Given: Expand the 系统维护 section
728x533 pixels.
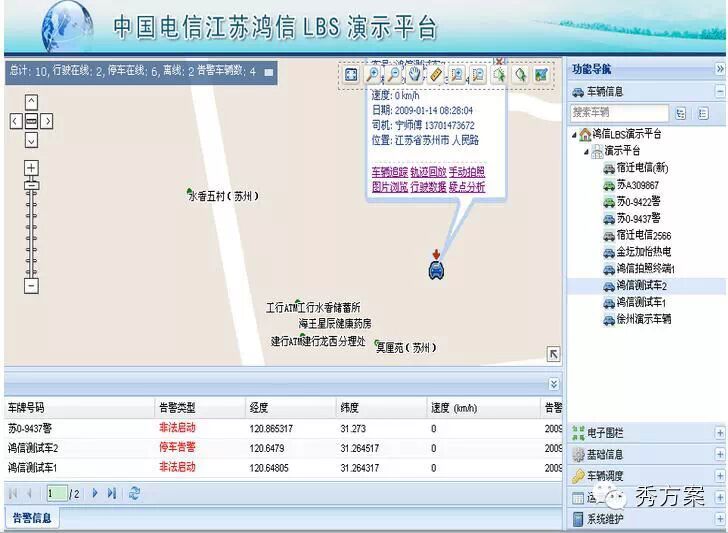Looking at the screenshot, I should click(720, 518).
